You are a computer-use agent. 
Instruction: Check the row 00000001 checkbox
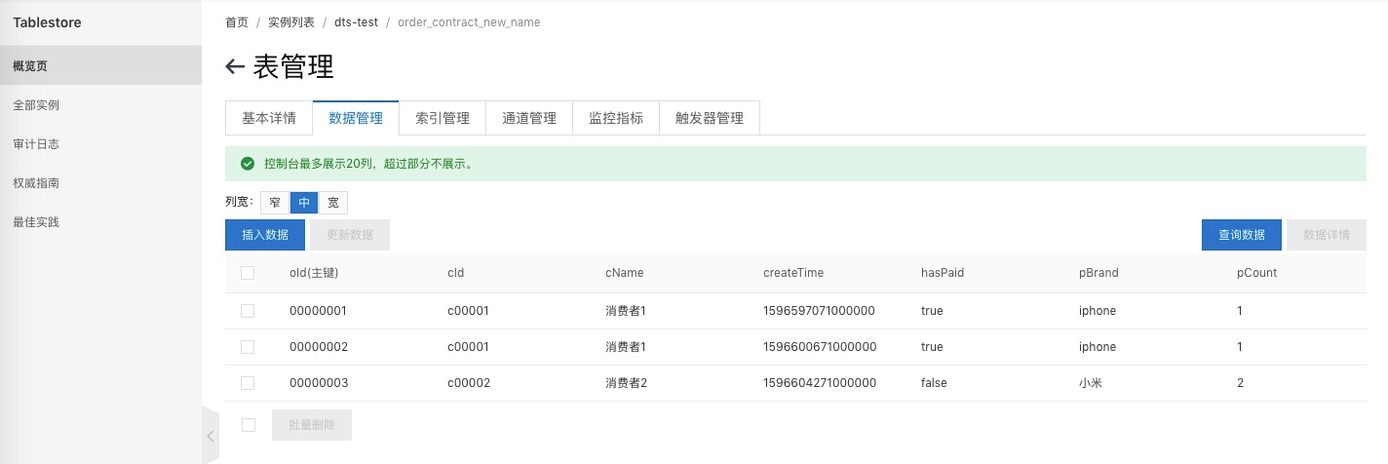248,311
